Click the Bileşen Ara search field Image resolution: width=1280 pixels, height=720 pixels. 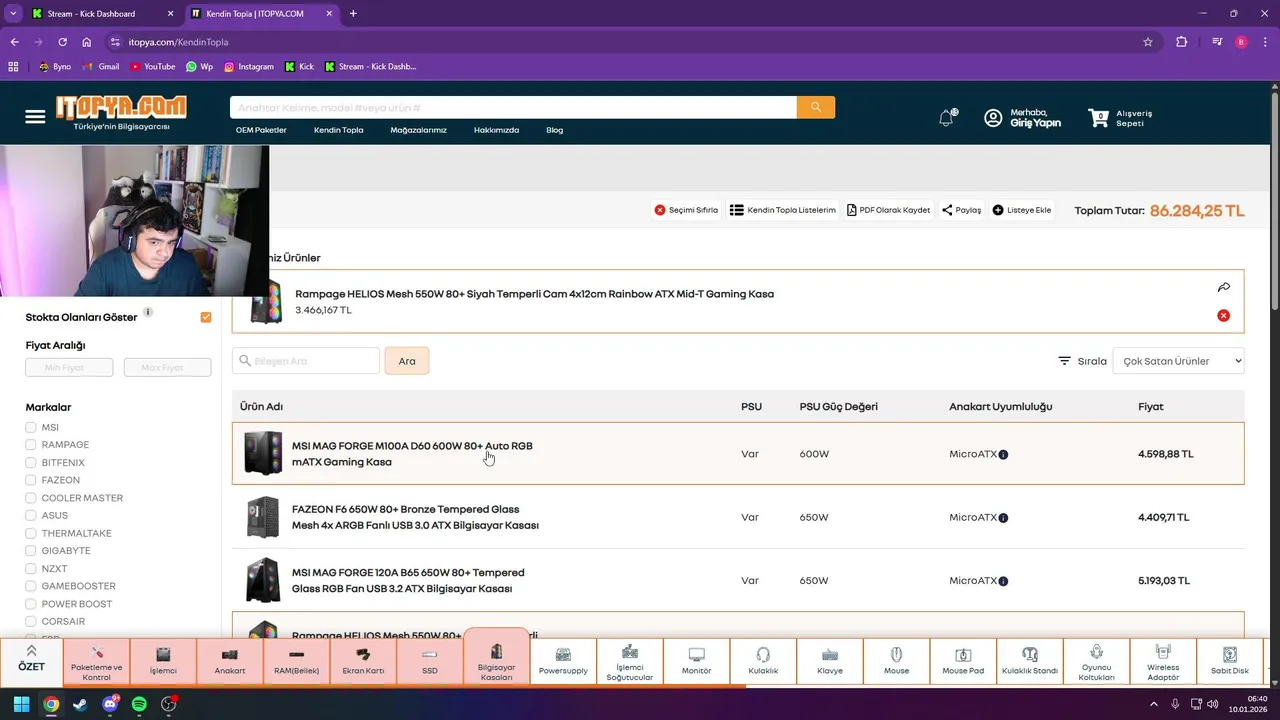click(x=306, y=361)
